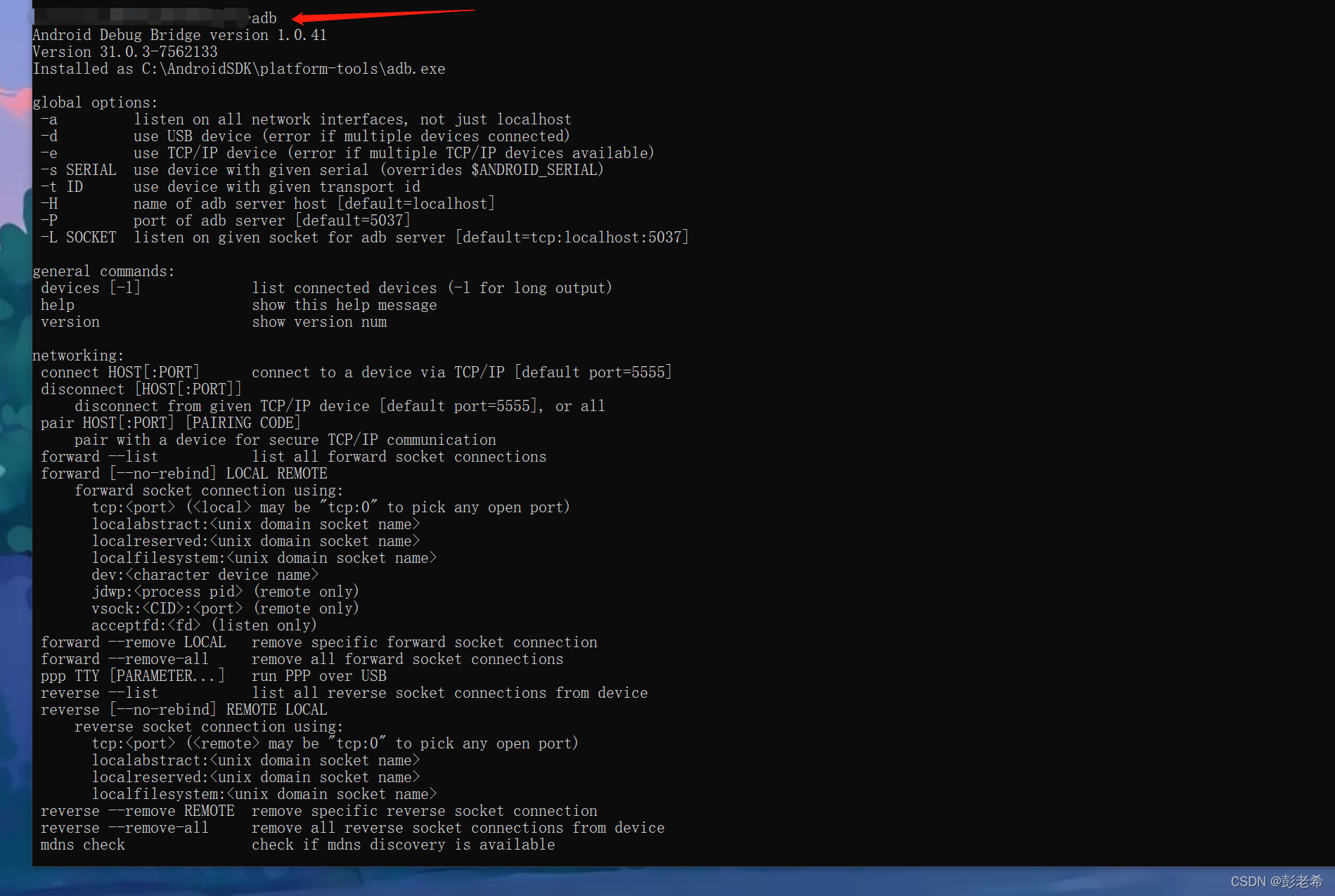This screenshot has height=896, width=1335.
Task: Click the '-L SOCKET' option line
Action: [364, 238]
